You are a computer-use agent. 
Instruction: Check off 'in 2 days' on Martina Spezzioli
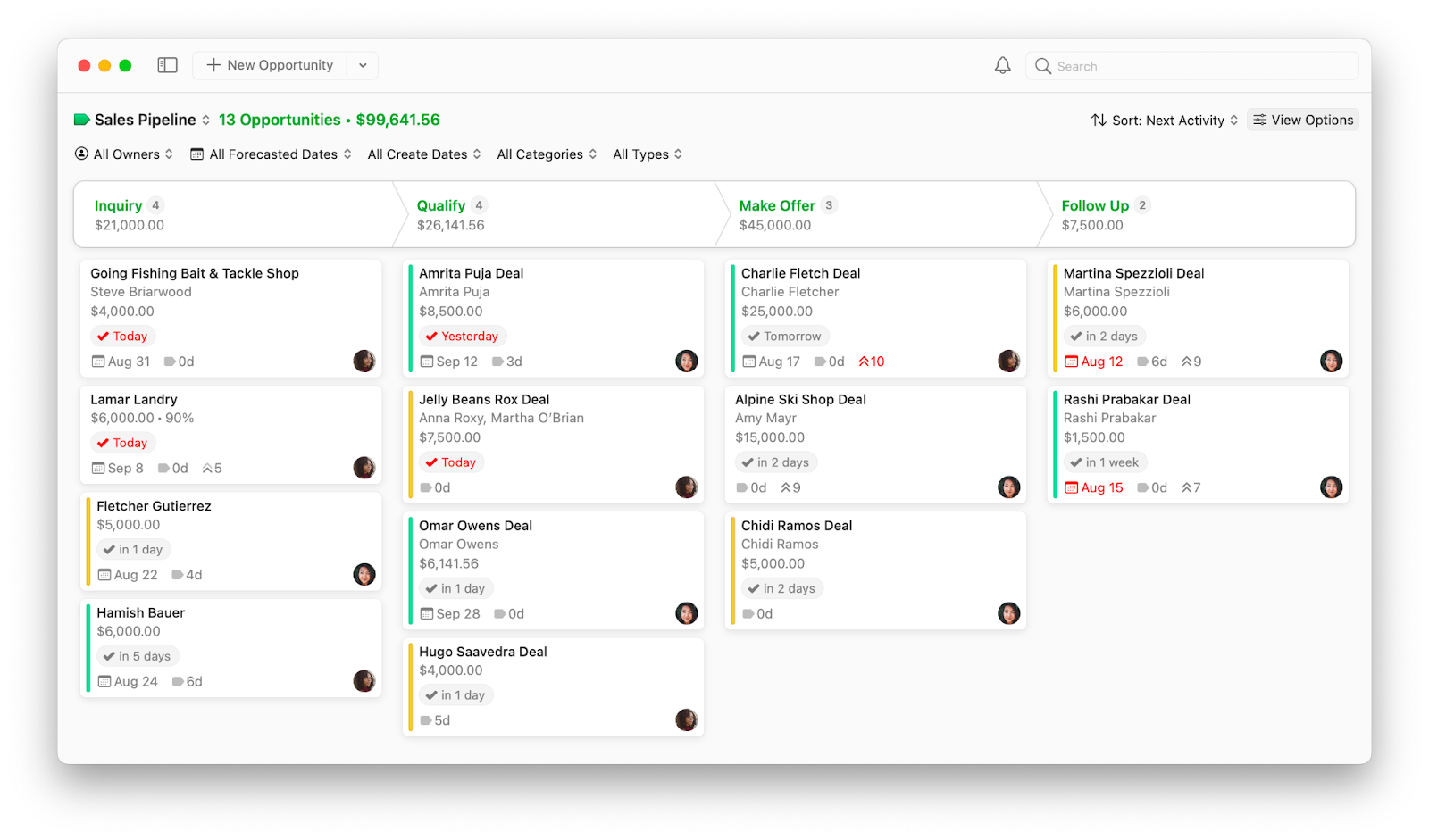[x=1076, y=337]
